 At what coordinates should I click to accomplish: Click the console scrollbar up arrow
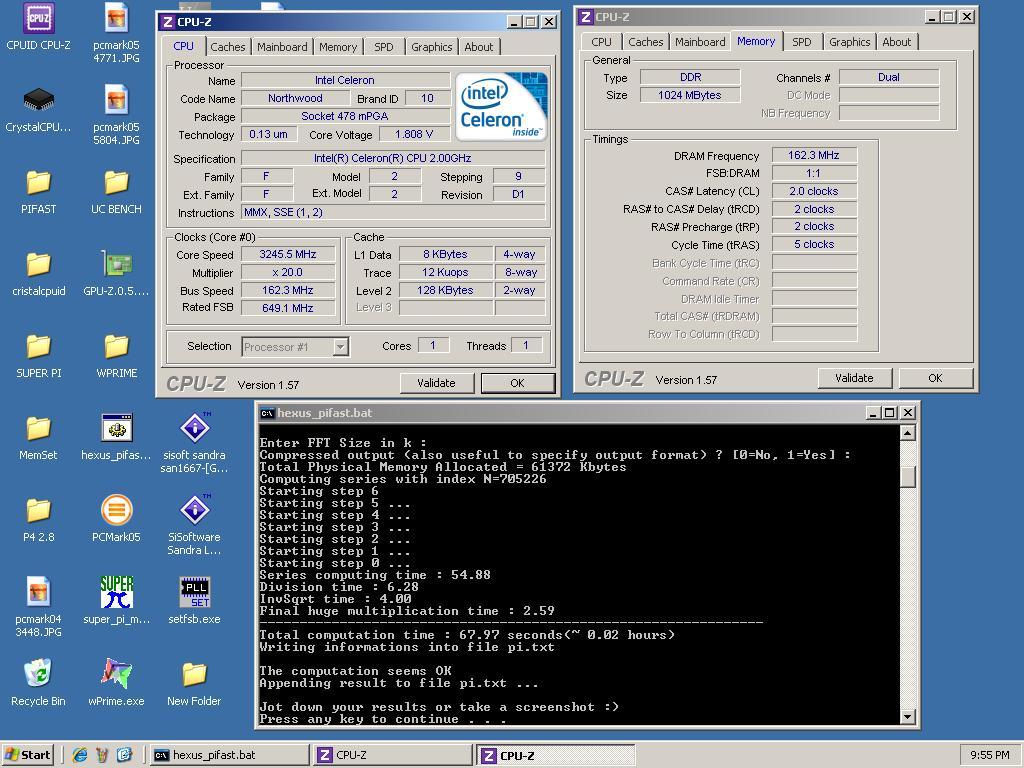coord(907,433)
